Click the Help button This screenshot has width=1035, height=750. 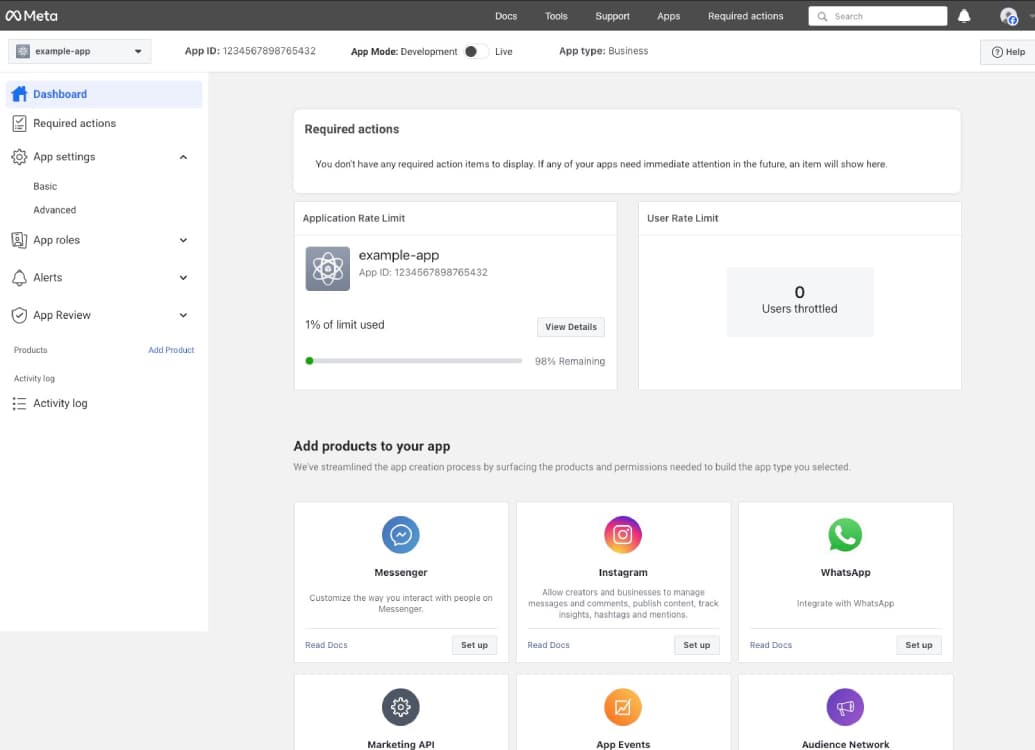coord(1008,52)
